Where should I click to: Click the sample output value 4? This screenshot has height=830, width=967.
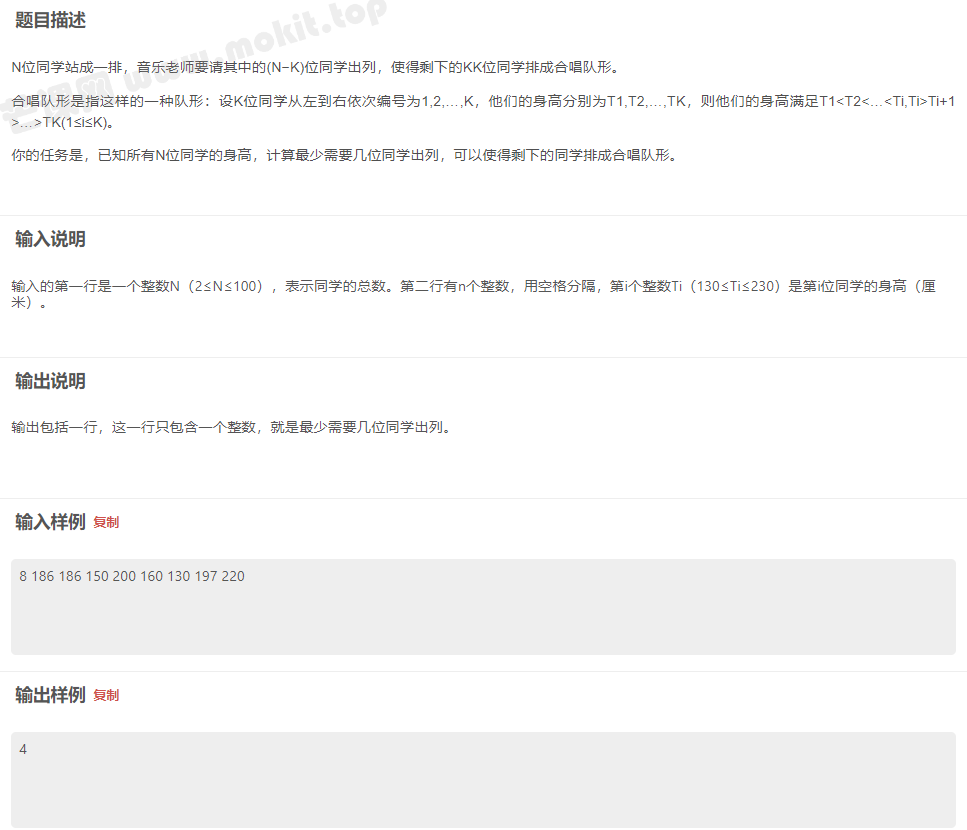point(23,750)
